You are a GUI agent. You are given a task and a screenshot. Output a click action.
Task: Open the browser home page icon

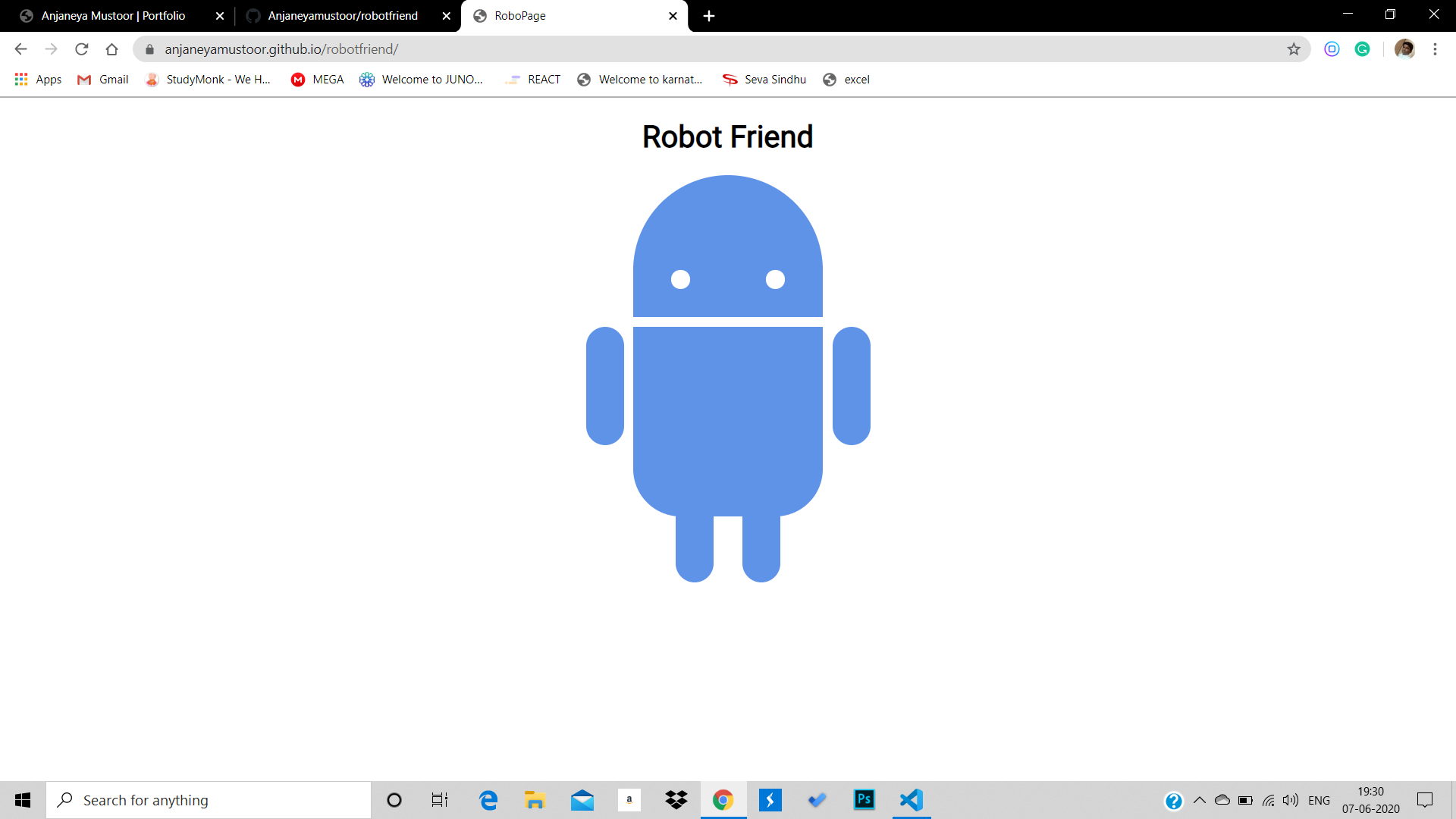pos(111,49)
